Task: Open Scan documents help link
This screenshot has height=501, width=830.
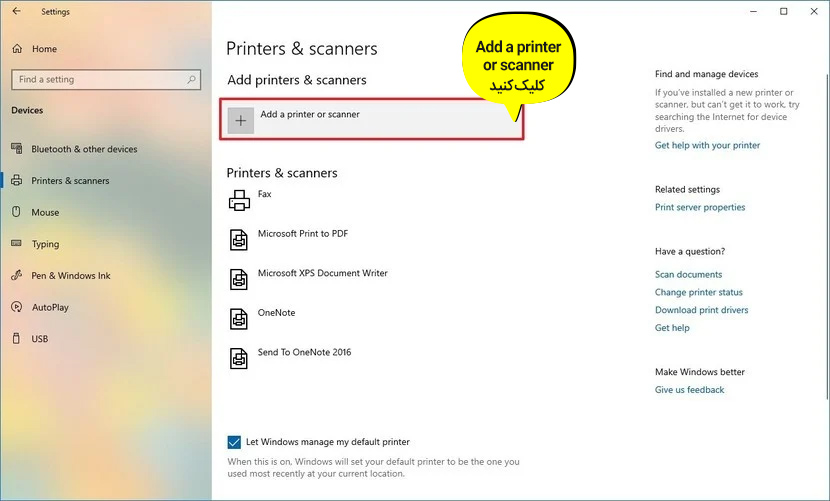Action: (x=688, y=274)
